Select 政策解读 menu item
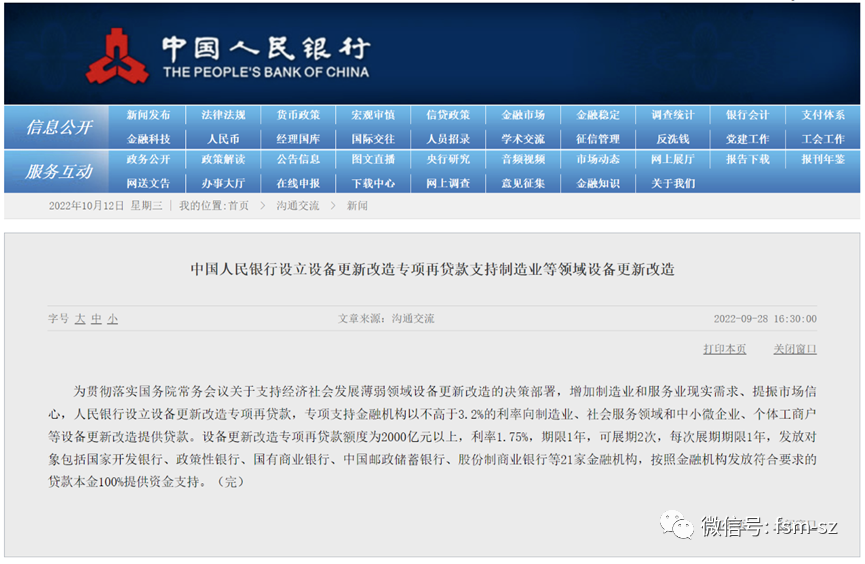This screenshot has width=865, height=564. [223, 159]
